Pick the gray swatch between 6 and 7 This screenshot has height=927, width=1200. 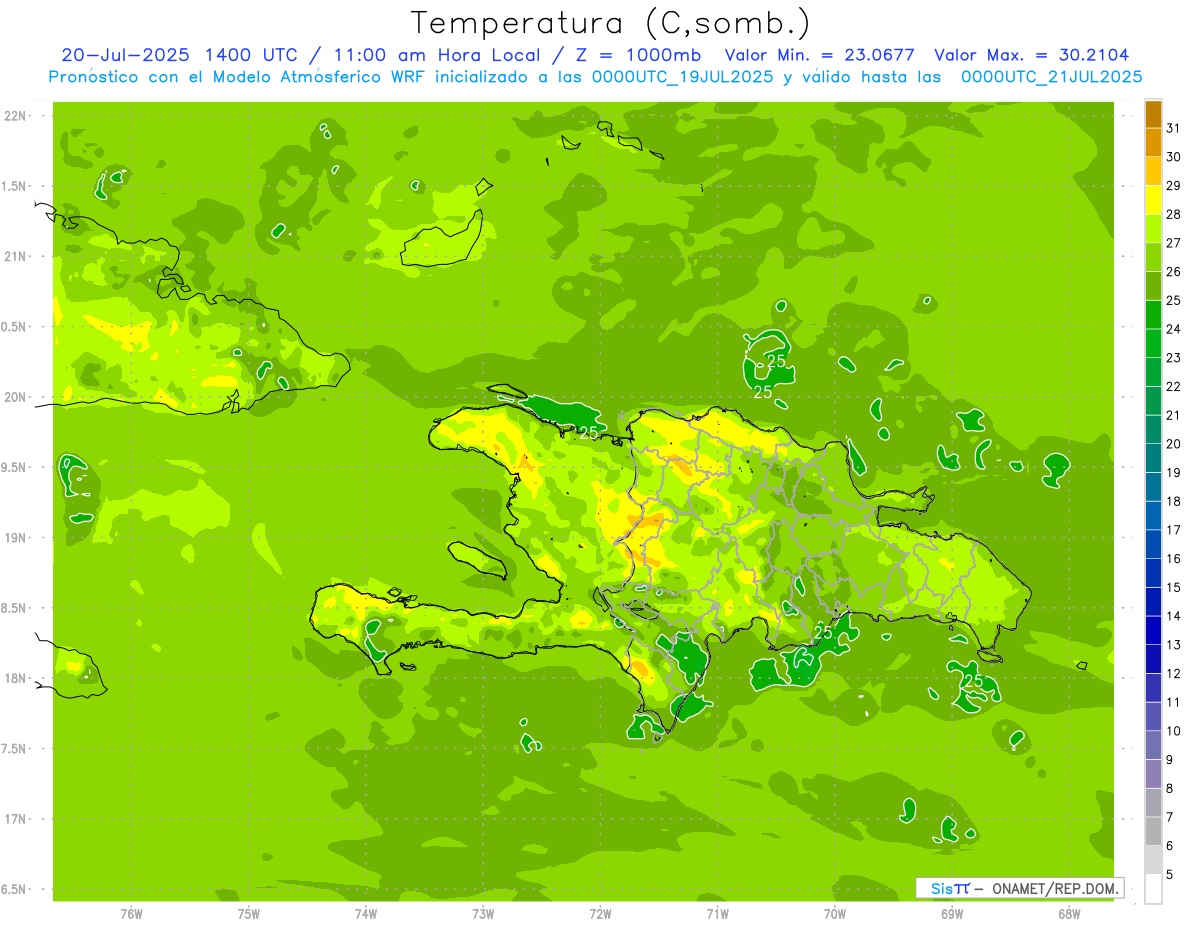click(1153, 831)
